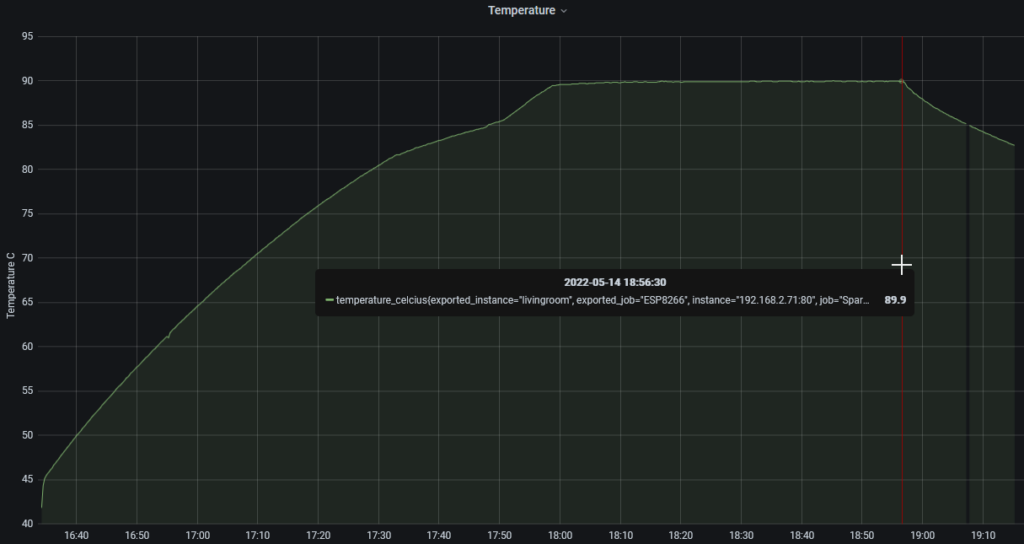Viewport: 1024px width, 544px height.
Task: Click the vertical Temperature C axis title
Action: [x=11, y=285]
